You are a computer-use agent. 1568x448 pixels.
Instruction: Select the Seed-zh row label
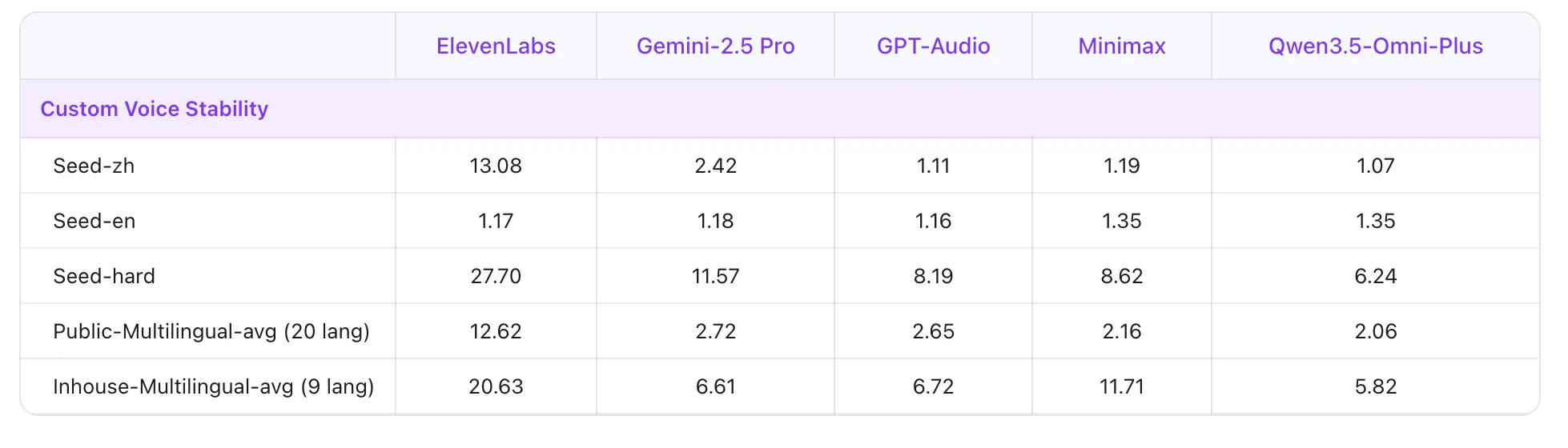tap(94, 166)
